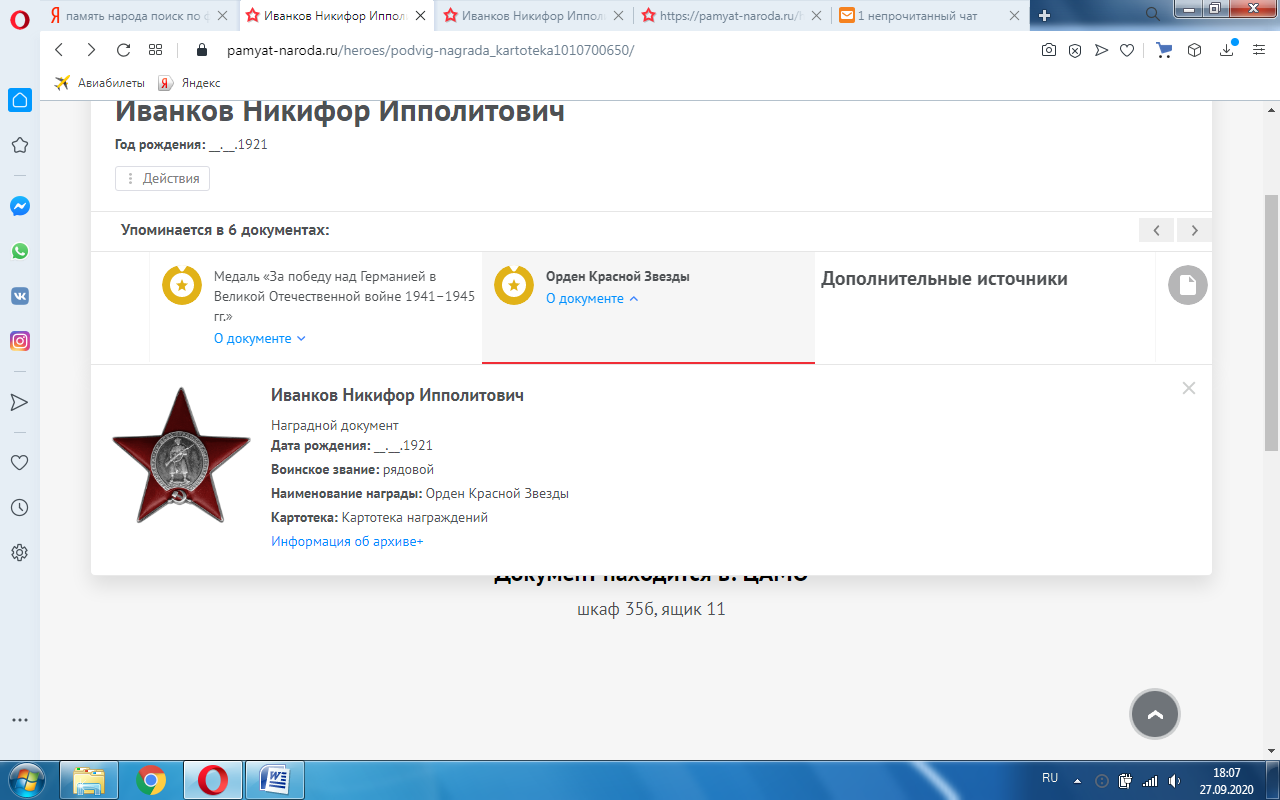Viewport: 1280px width, 800px height.
Task: Click the snapshot camera icon in address bar
Action: click(x=1048, y=50)
